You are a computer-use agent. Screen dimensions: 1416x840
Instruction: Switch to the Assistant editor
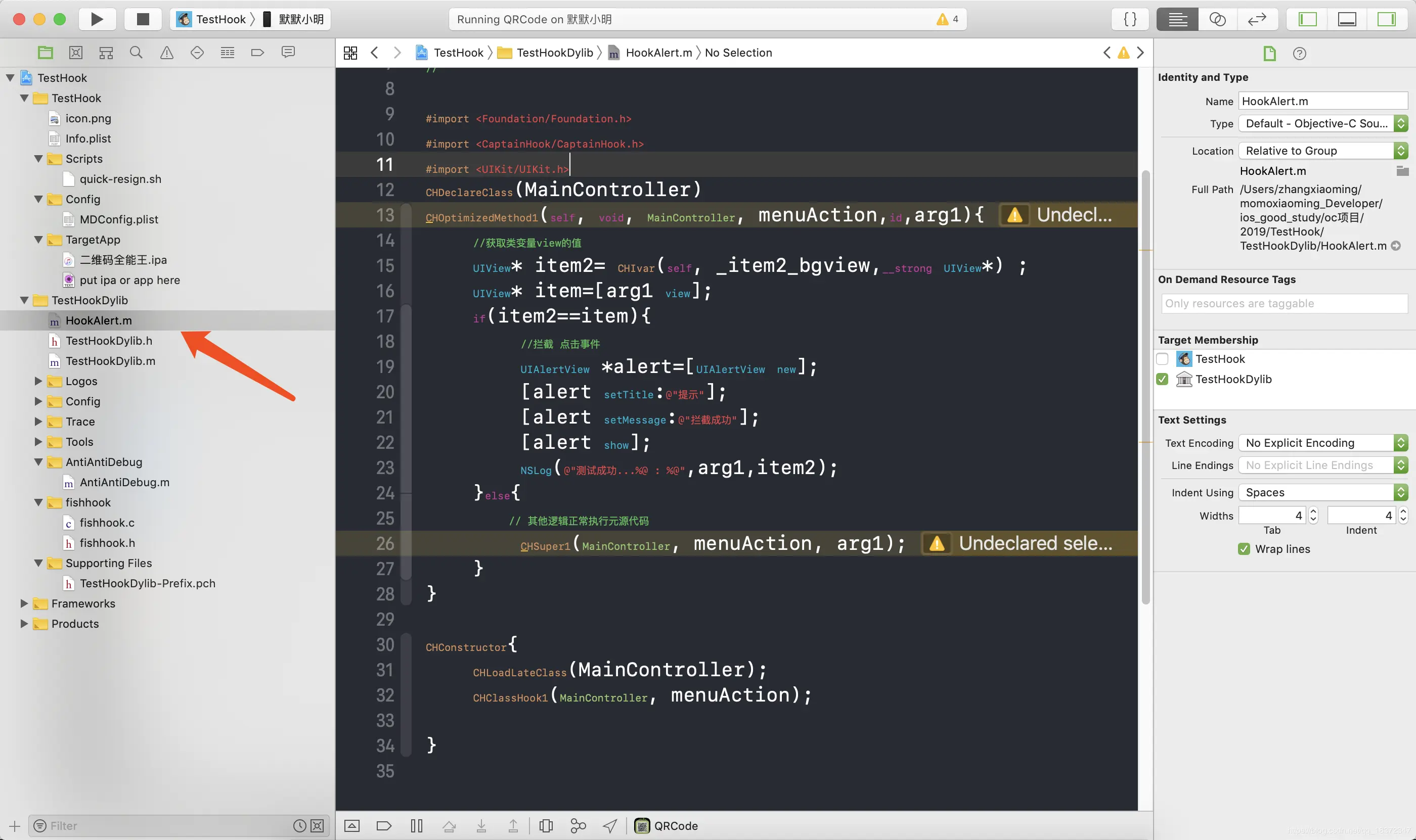click(x=1217, y=19)
